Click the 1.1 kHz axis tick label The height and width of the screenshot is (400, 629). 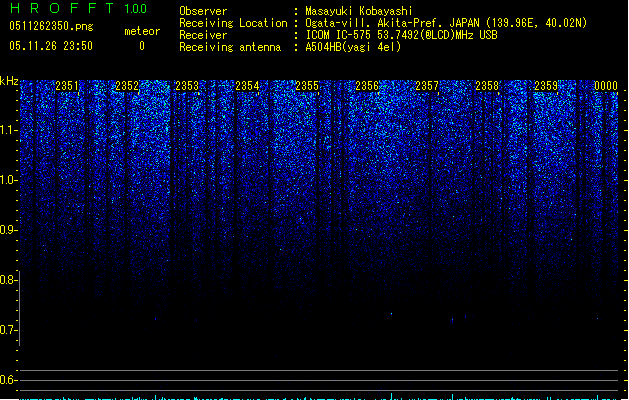pyautogui.click(x=8, y=130)
